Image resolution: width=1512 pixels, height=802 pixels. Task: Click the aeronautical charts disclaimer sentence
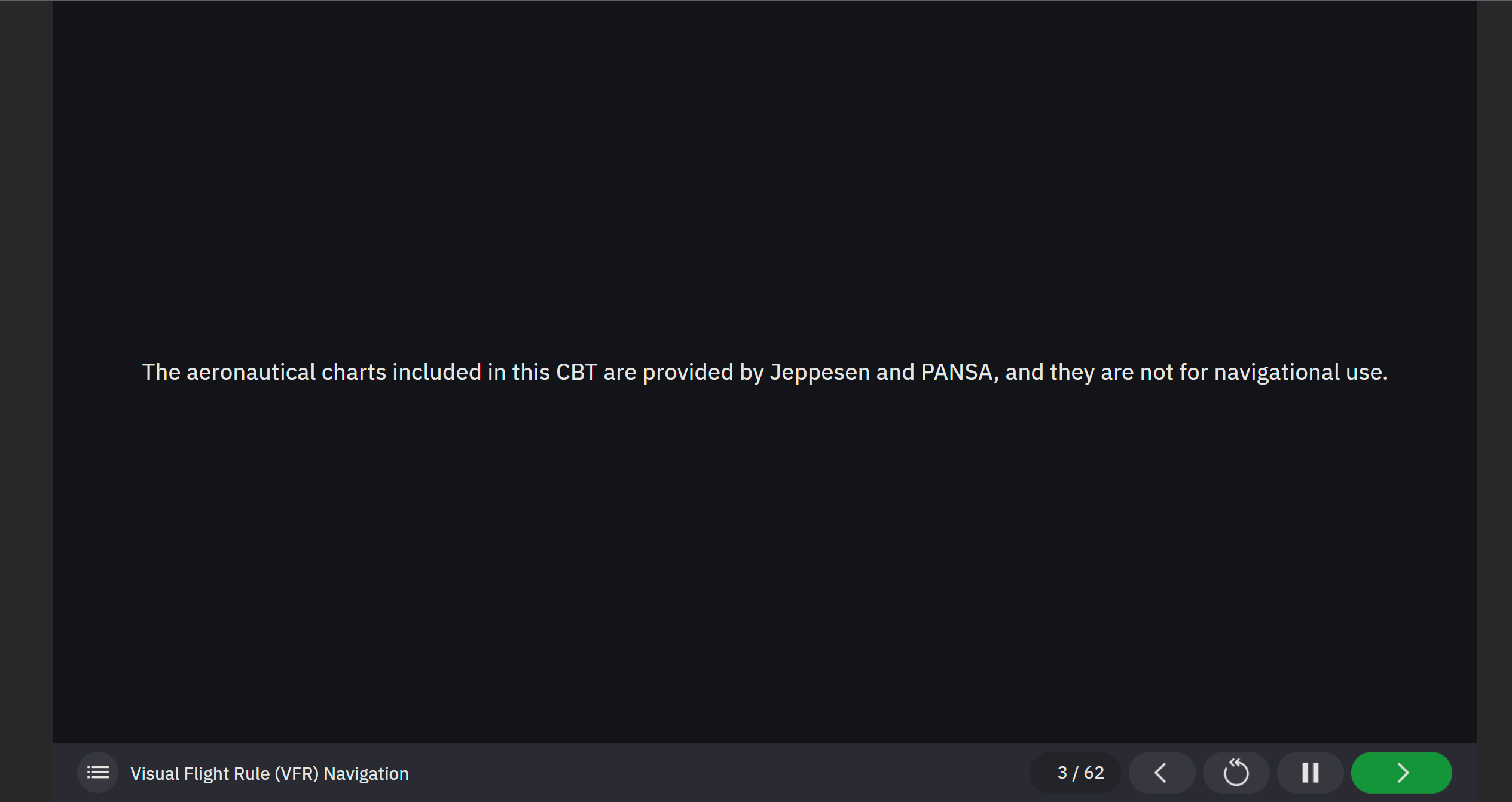pyautogui.click(x=765, y=372)
